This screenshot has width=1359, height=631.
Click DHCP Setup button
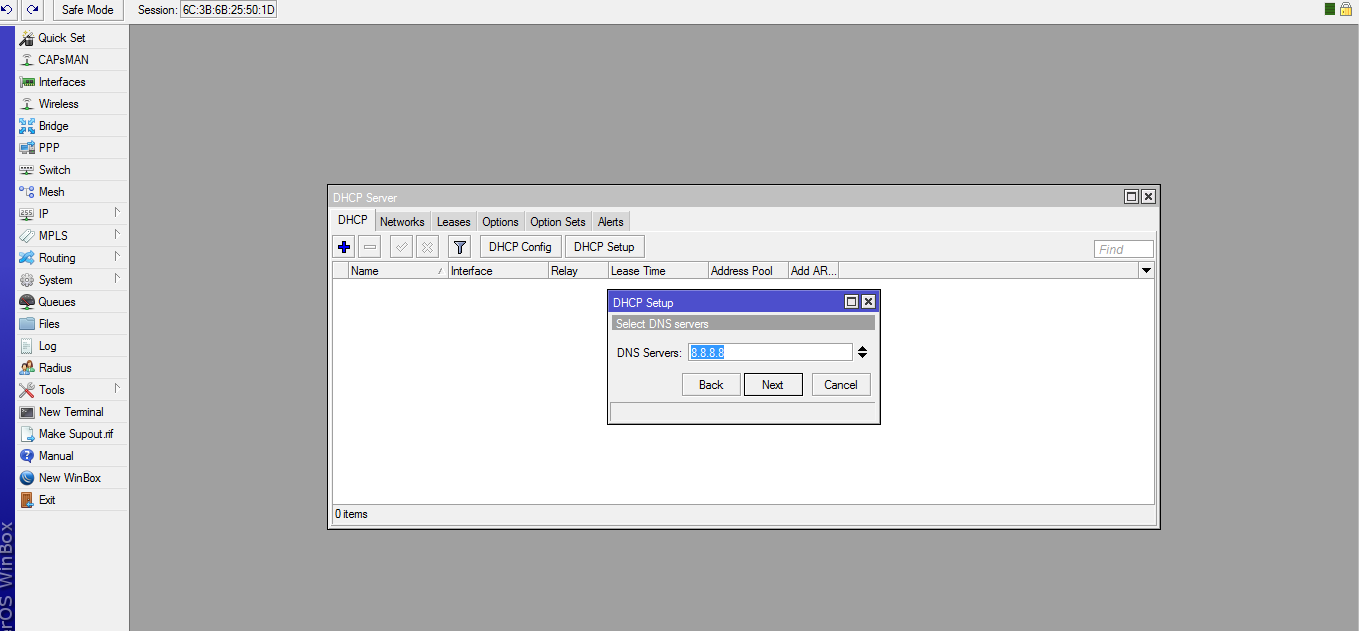point(604,247)
